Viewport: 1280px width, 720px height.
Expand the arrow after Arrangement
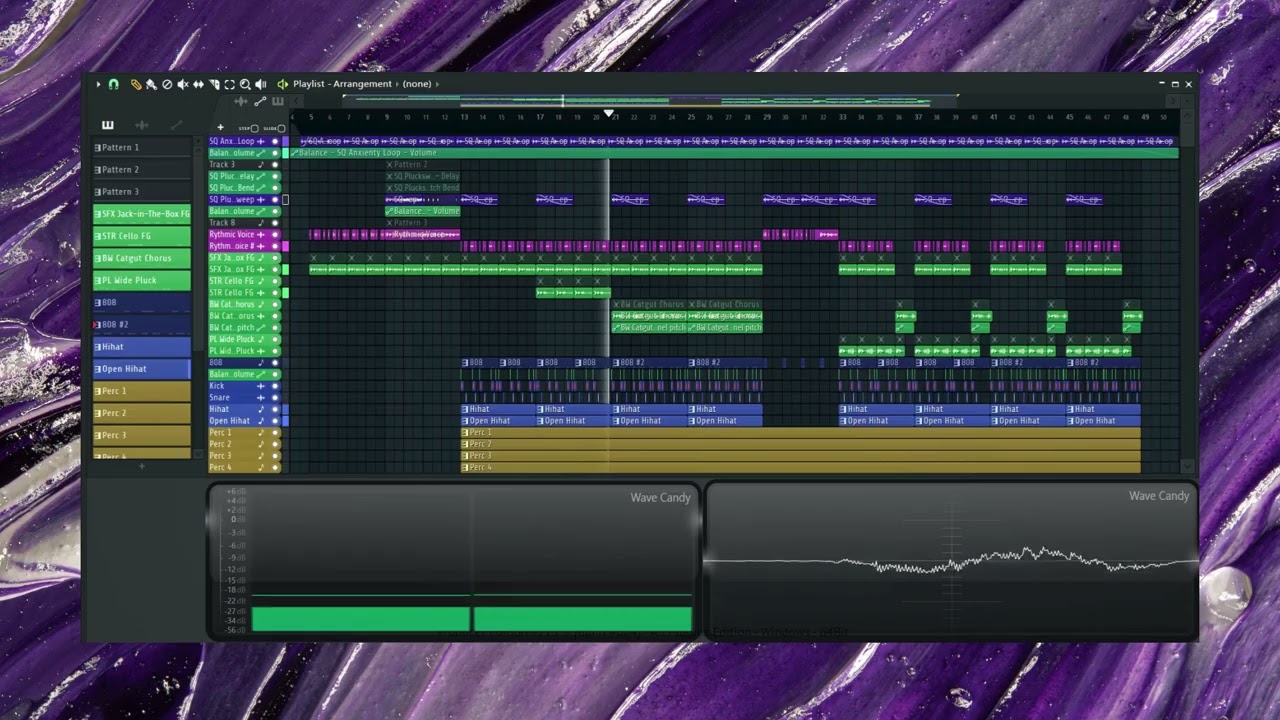pyautogui.click(x=397, y=84)
